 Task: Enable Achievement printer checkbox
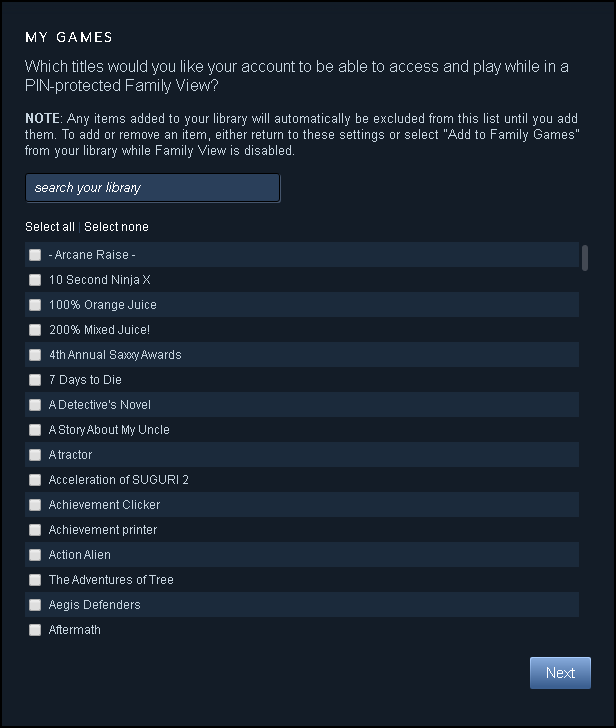click(x=35, y=530)
